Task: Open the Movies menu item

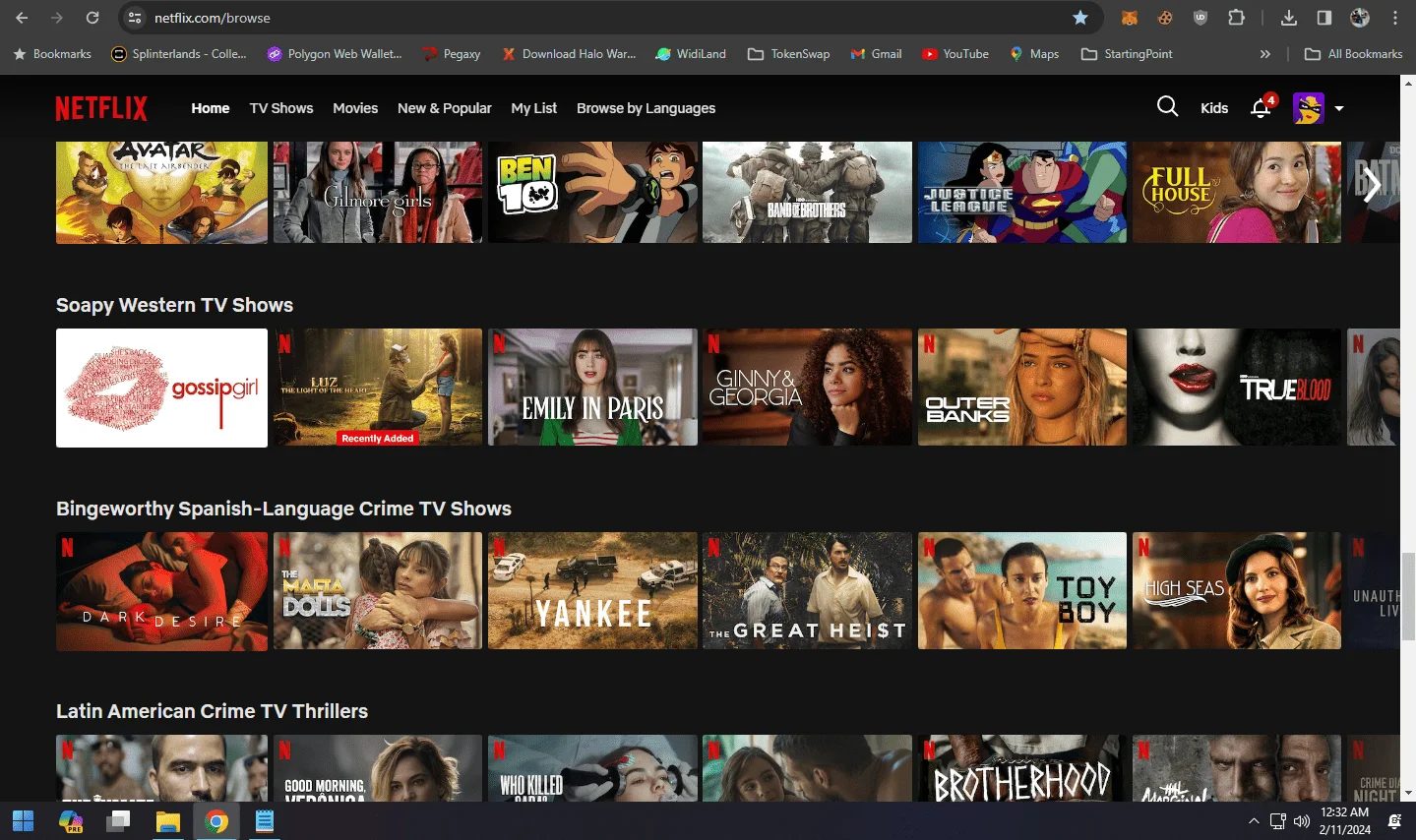Action: coord(355,108)
